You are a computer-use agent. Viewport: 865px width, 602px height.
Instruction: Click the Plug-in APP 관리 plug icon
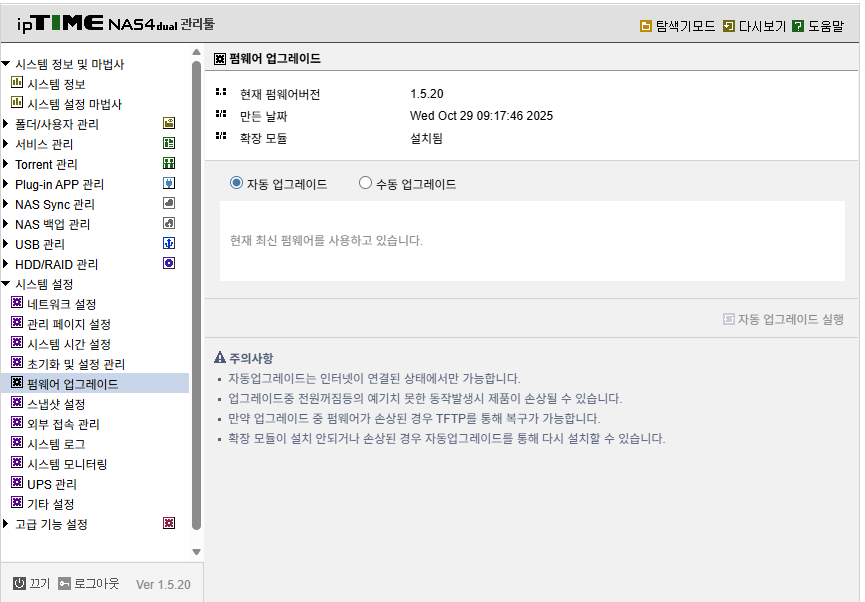tap(169, 183)
